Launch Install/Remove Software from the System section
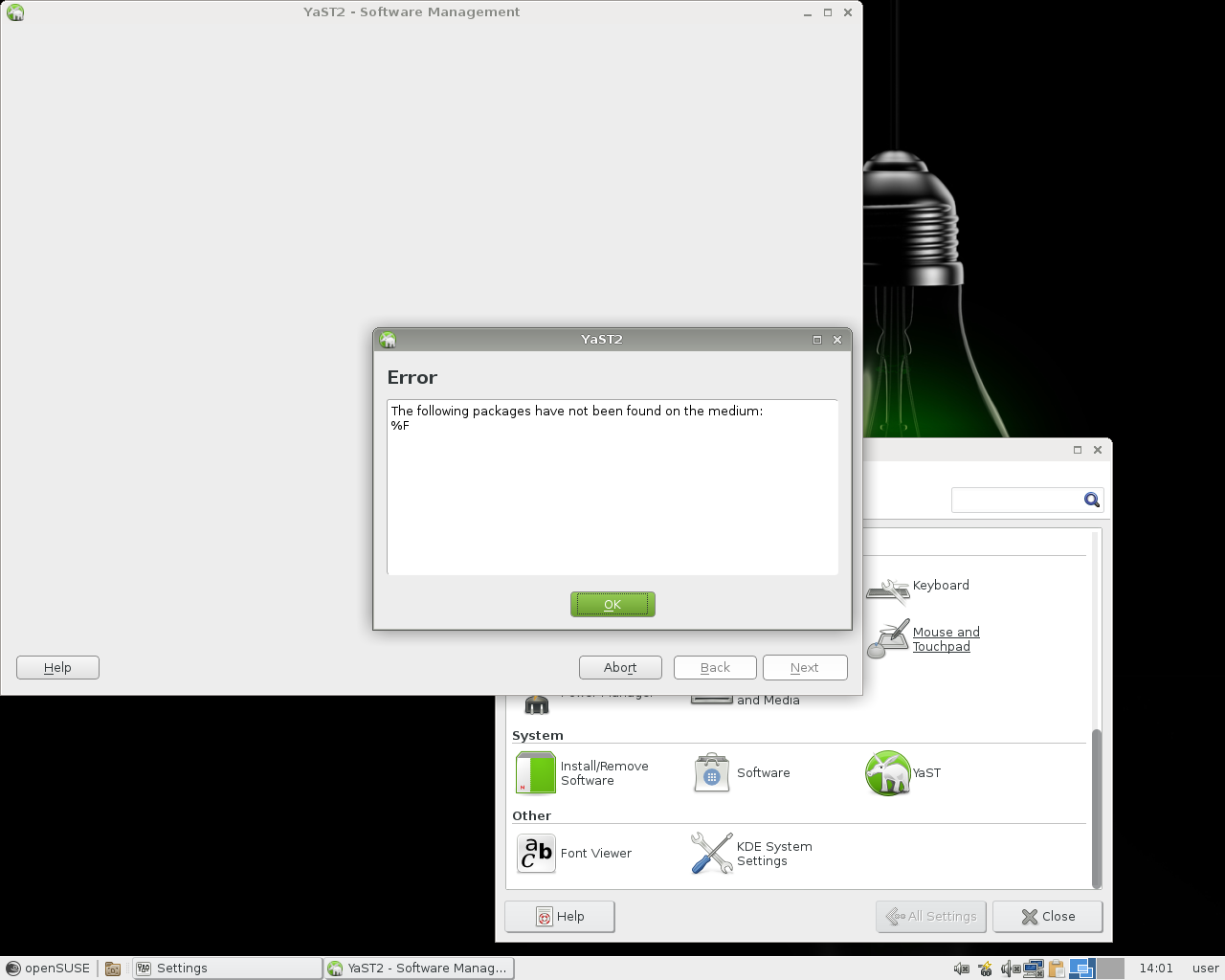The height and width of the screenshot is (980, 1225). tap(584, 773)
